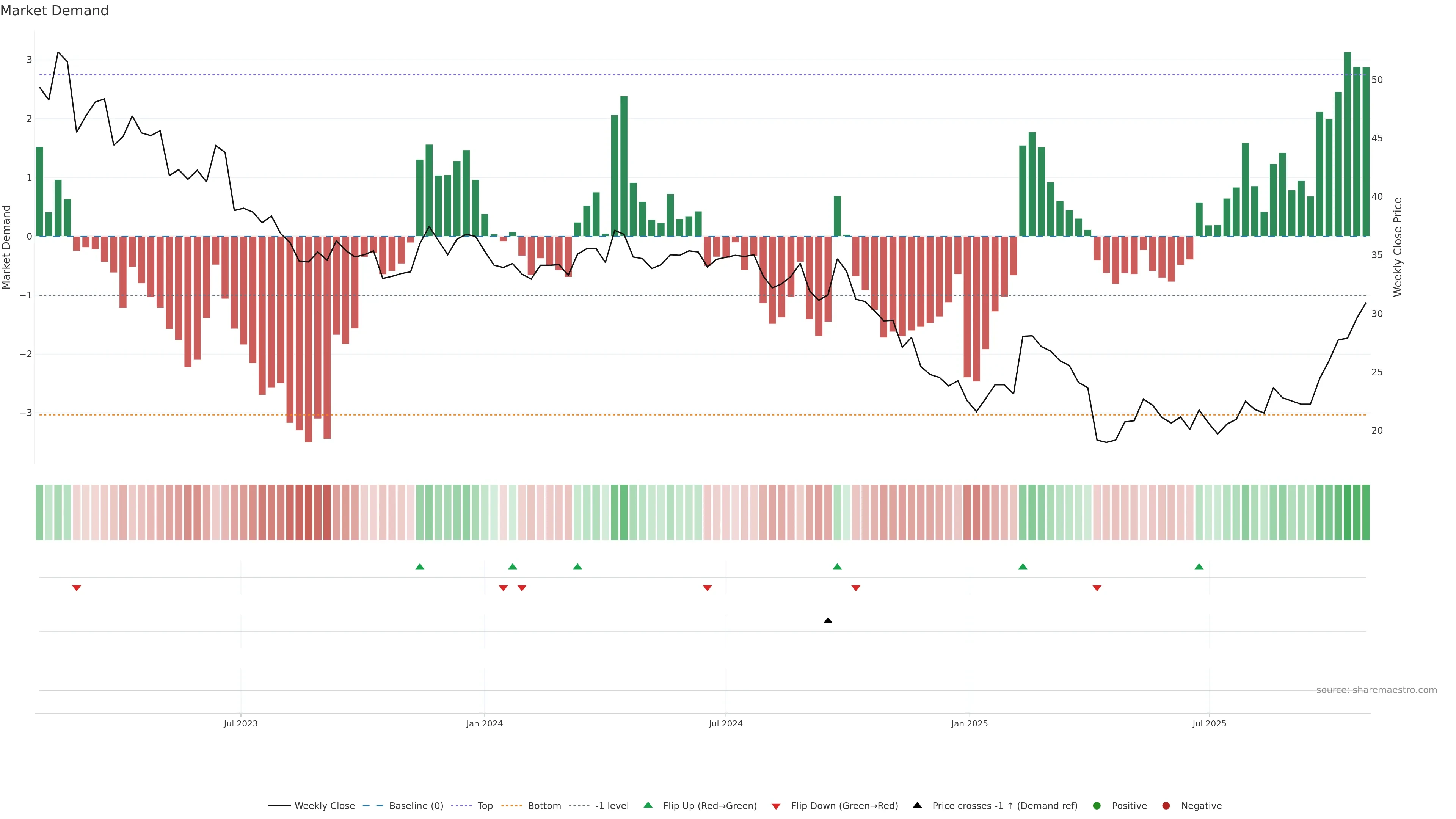Image resolution: width=1456 pixels, height=819 pixels.
Task: Click the leftmost red flip-down marker on chart
Action: point(77,588)
